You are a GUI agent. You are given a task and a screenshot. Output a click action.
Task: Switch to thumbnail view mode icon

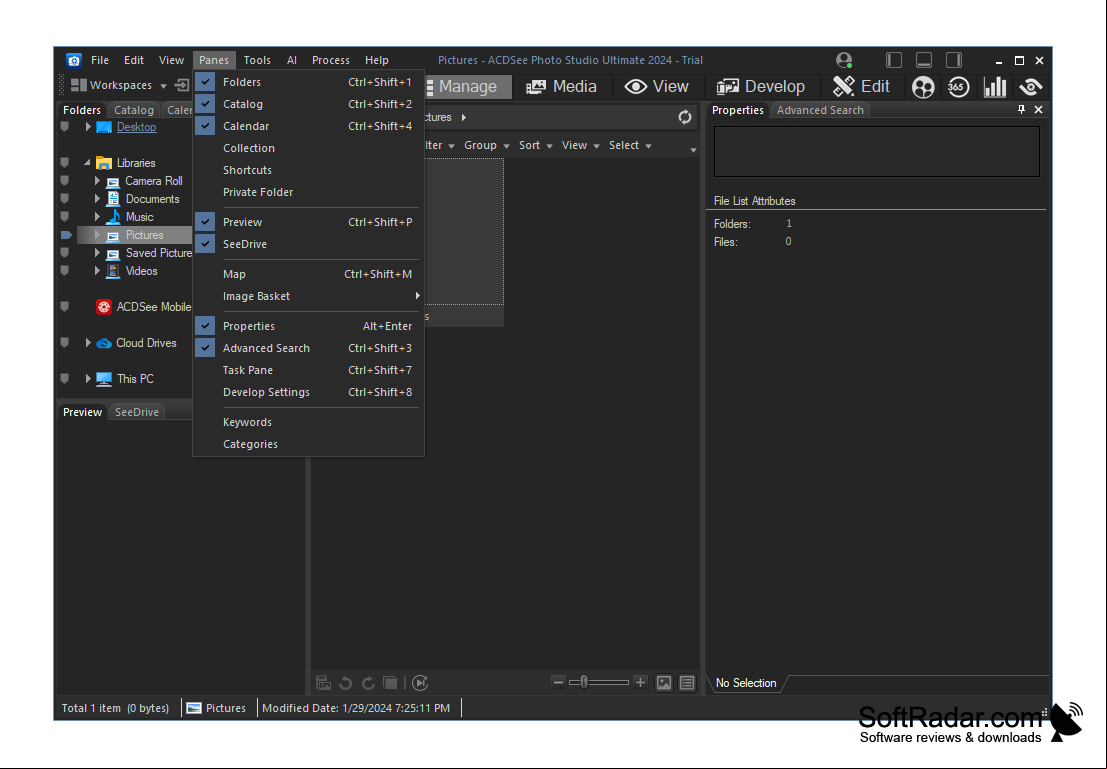664,683
